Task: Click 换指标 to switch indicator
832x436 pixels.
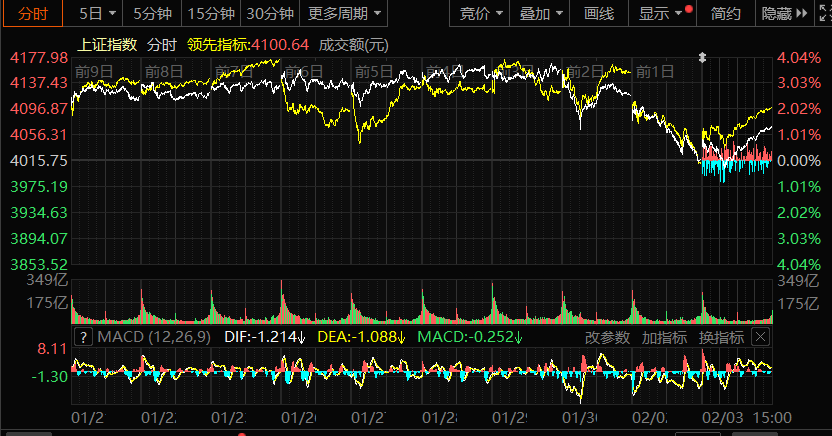Action: point(720,337)
